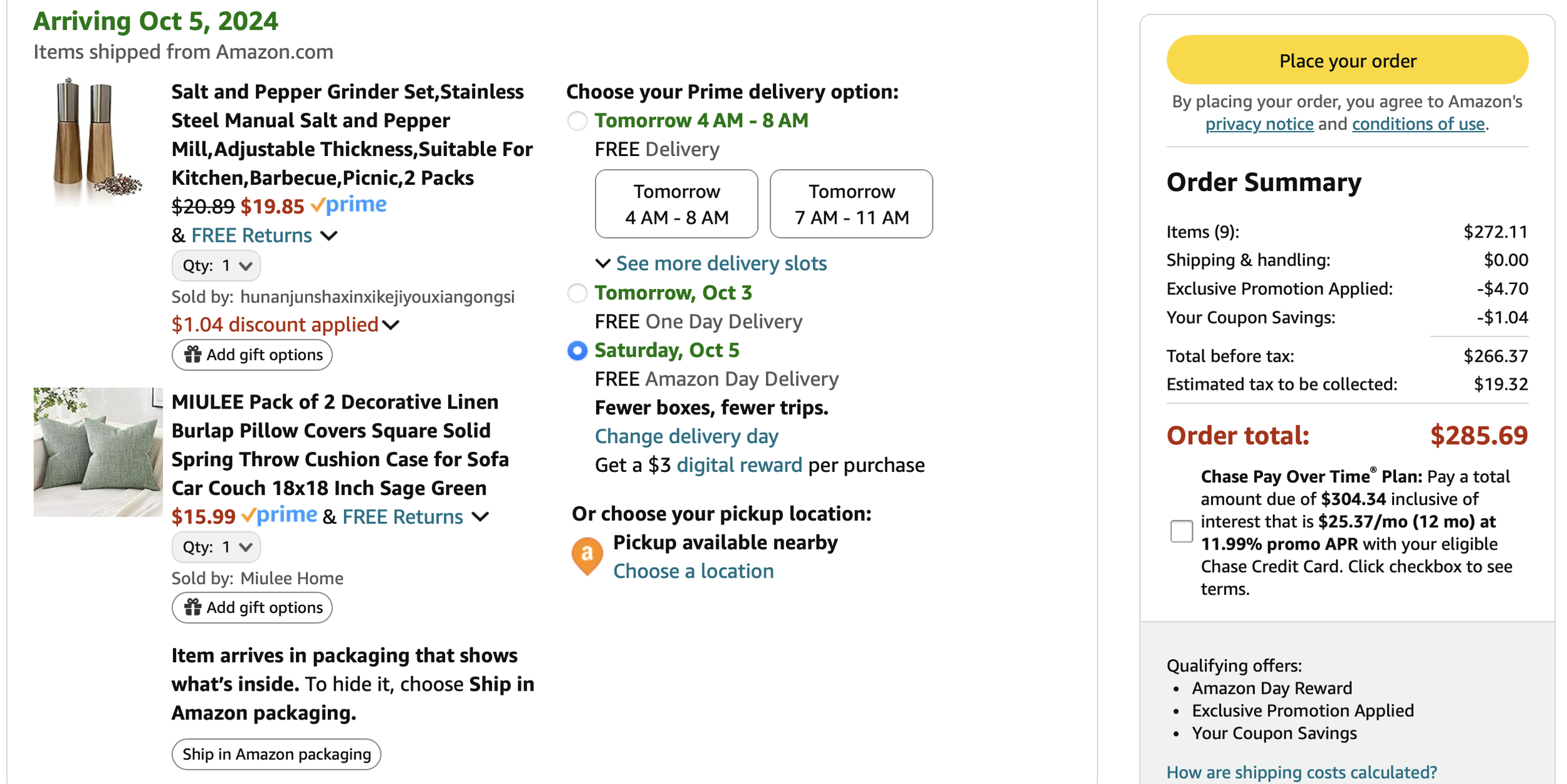Select Saturday, Oct 5 Amazon Day Delivery
This screenshot has height=784, width=1567.
pos(577,350)
